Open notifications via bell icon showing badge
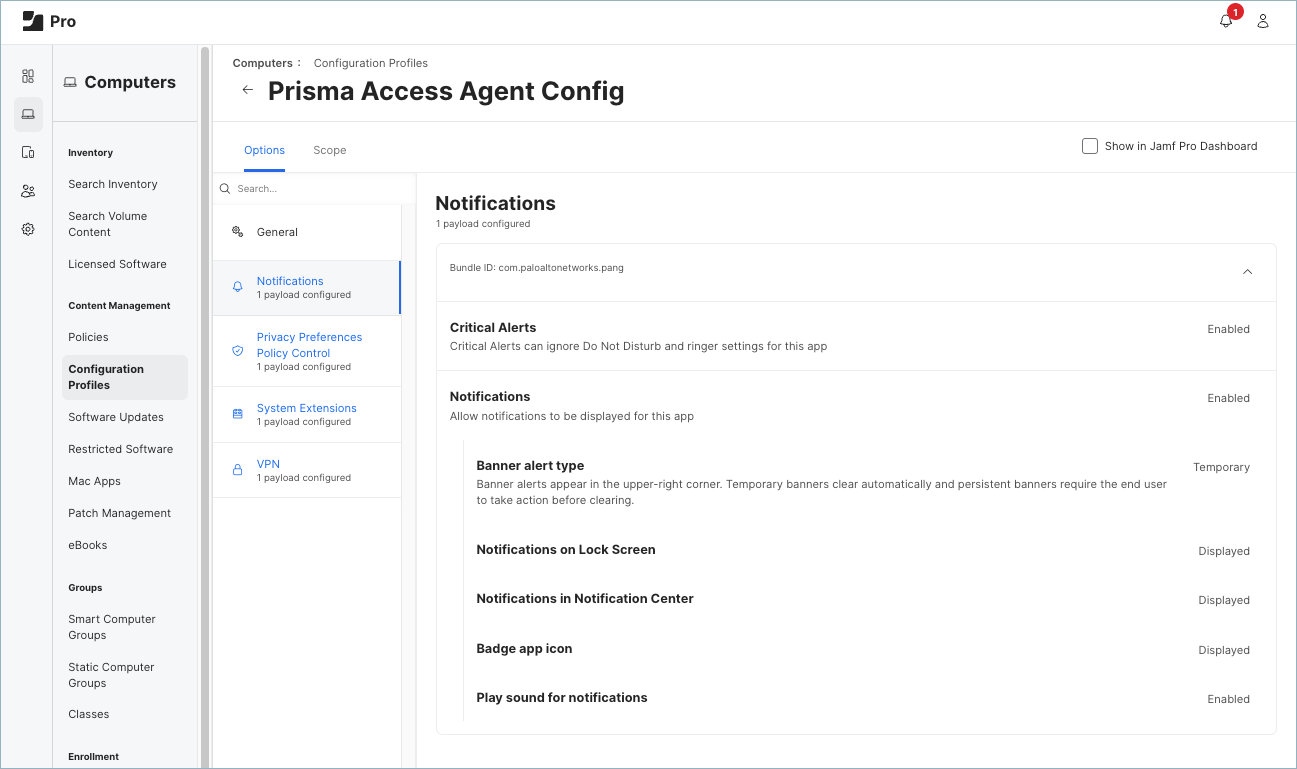1297x769 pixels. point(1226,20)
